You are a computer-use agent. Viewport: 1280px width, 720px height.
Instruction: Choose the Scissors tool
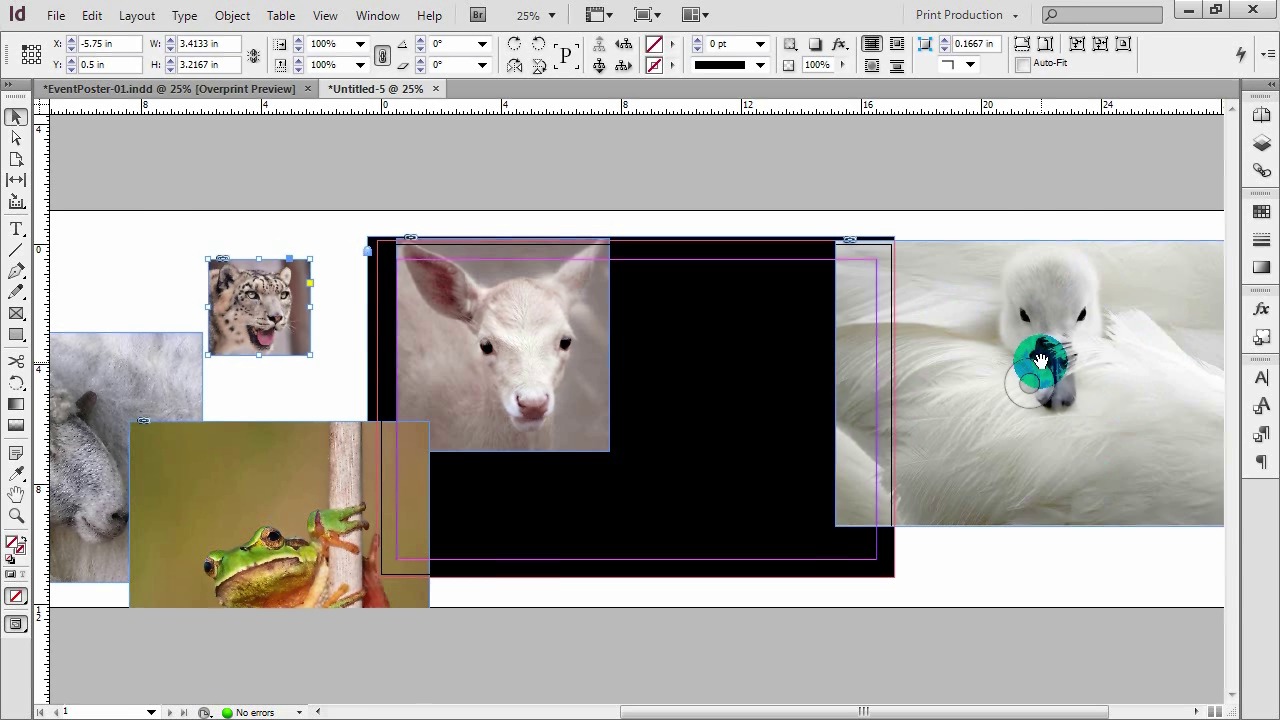point(16,361)
